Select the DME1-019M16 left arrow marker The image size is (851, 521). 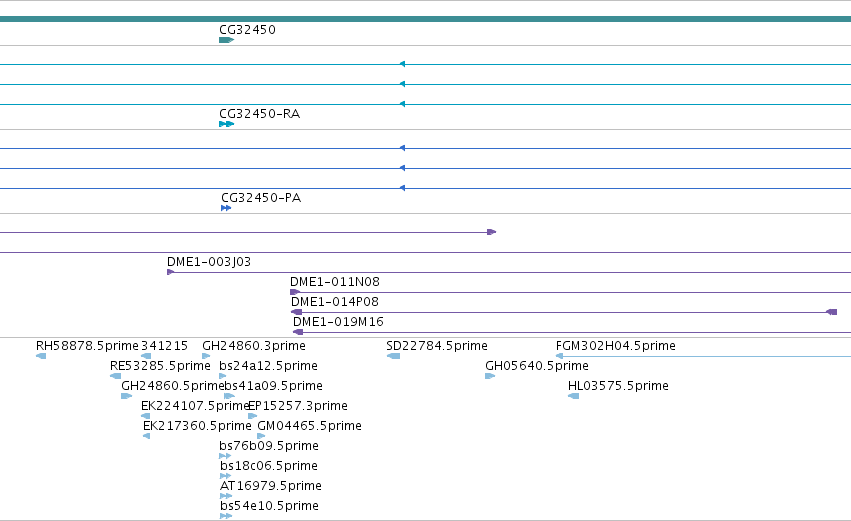pos(298,333)
